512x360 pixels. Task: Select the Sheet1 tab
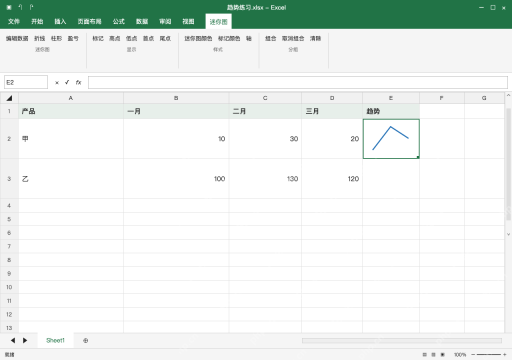click(x=55, y=340)
